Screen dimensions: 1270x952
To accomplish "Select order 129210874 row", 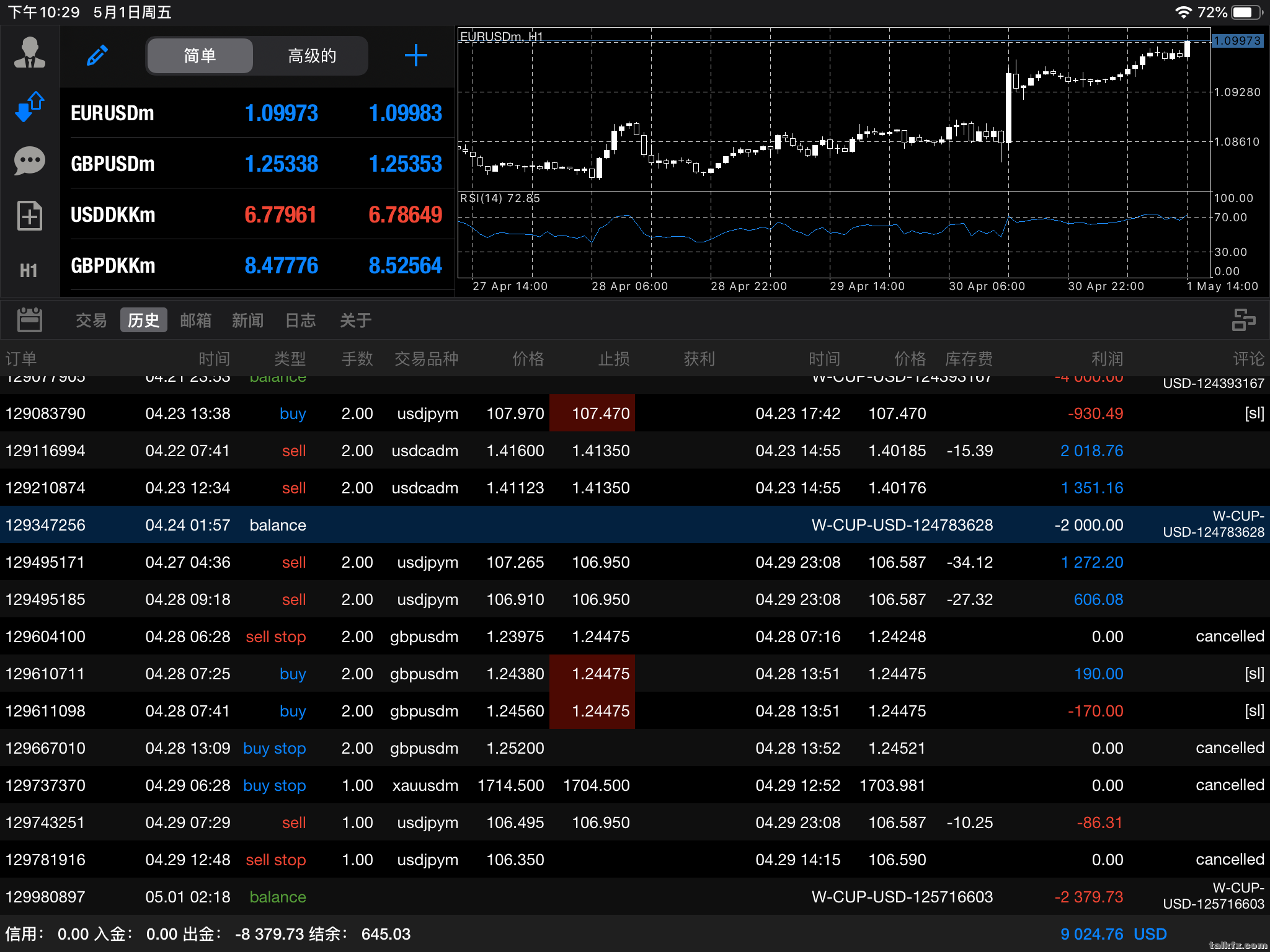I will [635, 487].
